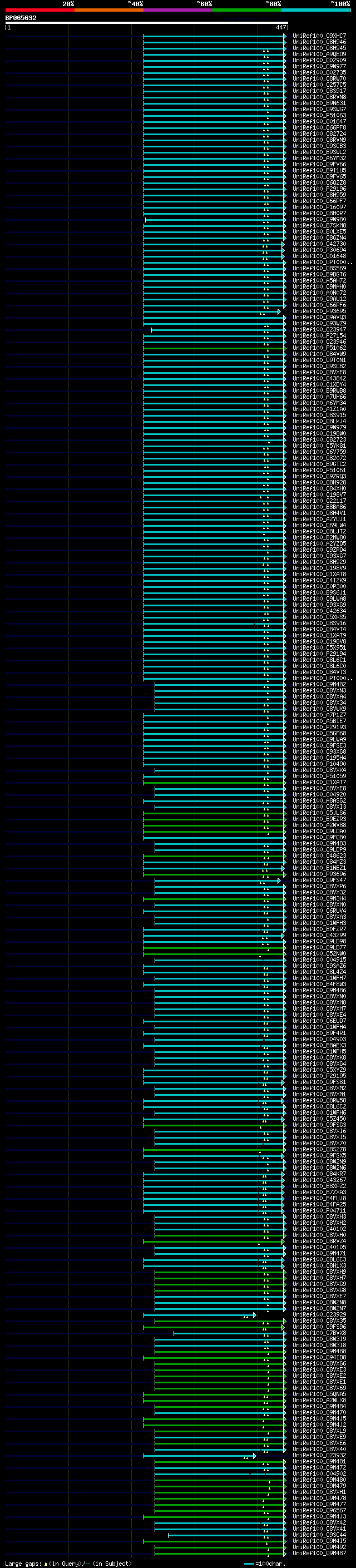Select the BP065632 query name label
356x1568 pixels.
(21, 18)
